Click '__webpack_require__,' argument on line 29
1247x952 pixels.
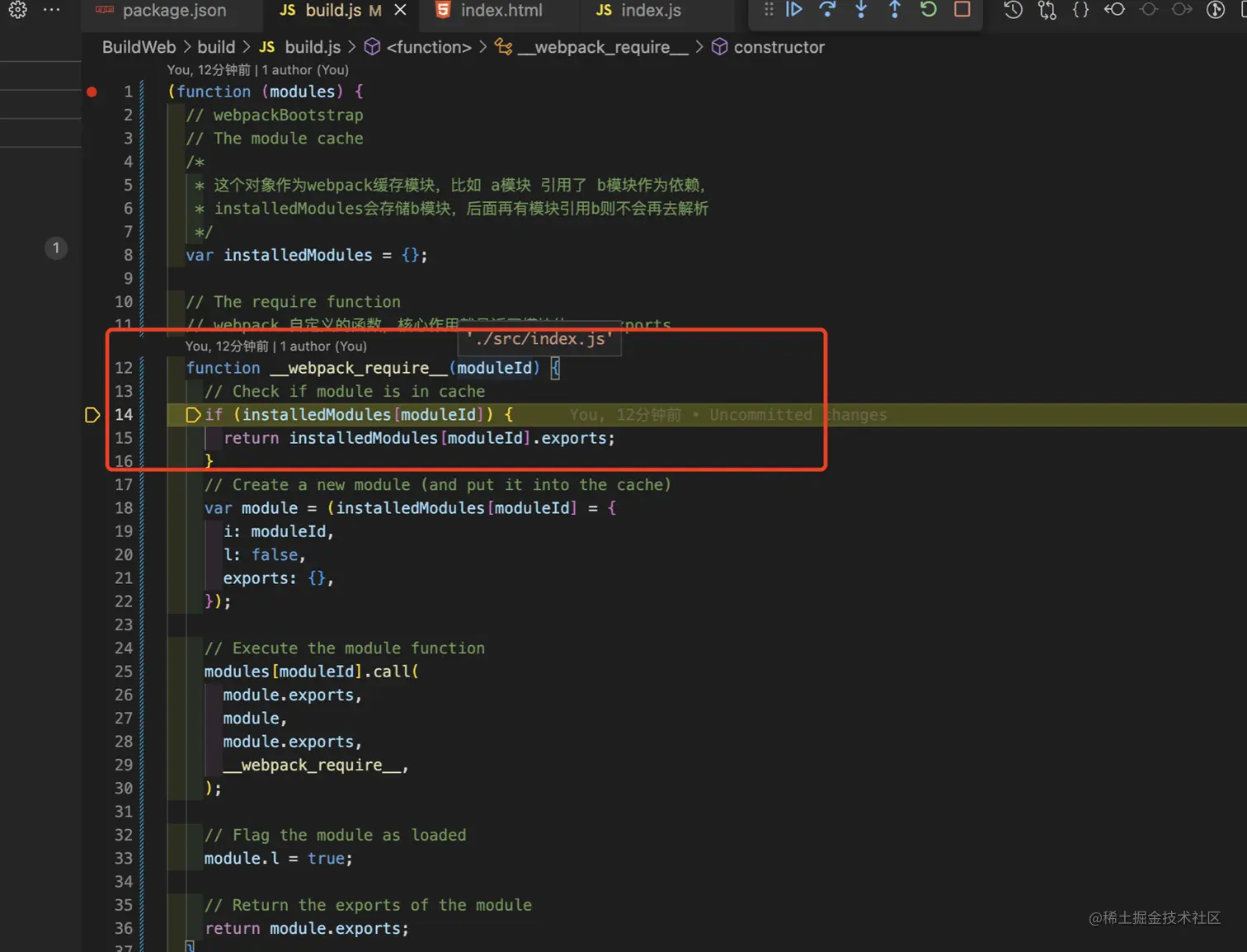click(316, 766)
